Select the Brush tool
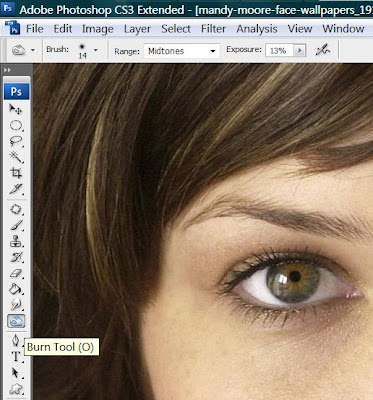The width and height of the screenshot is (373, 400). coord(16,226)
